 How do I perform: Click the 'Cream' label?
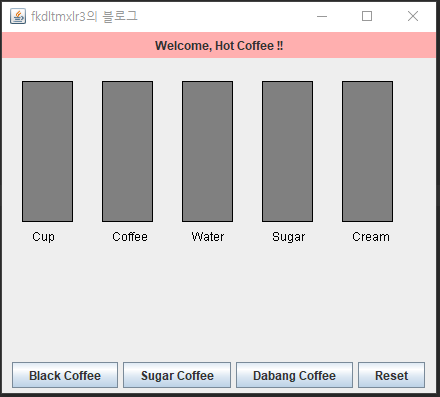pyautogui.click(x=371, y=237)
